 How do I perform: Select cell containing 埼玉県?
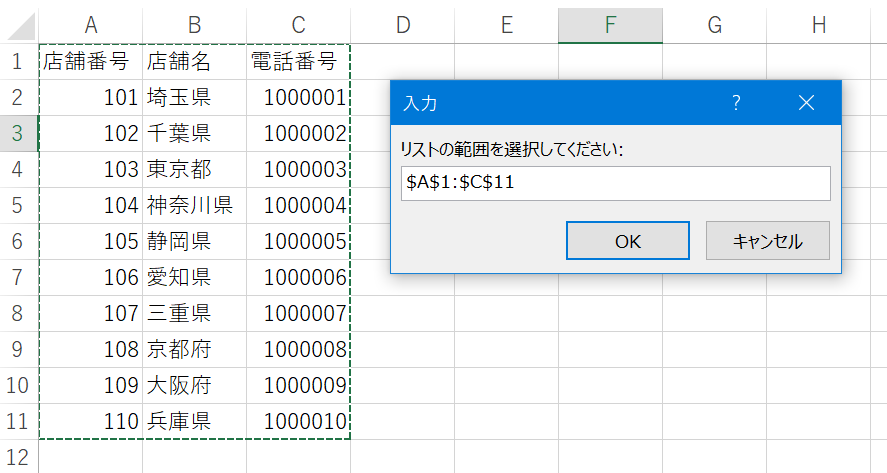pos(195,97)
